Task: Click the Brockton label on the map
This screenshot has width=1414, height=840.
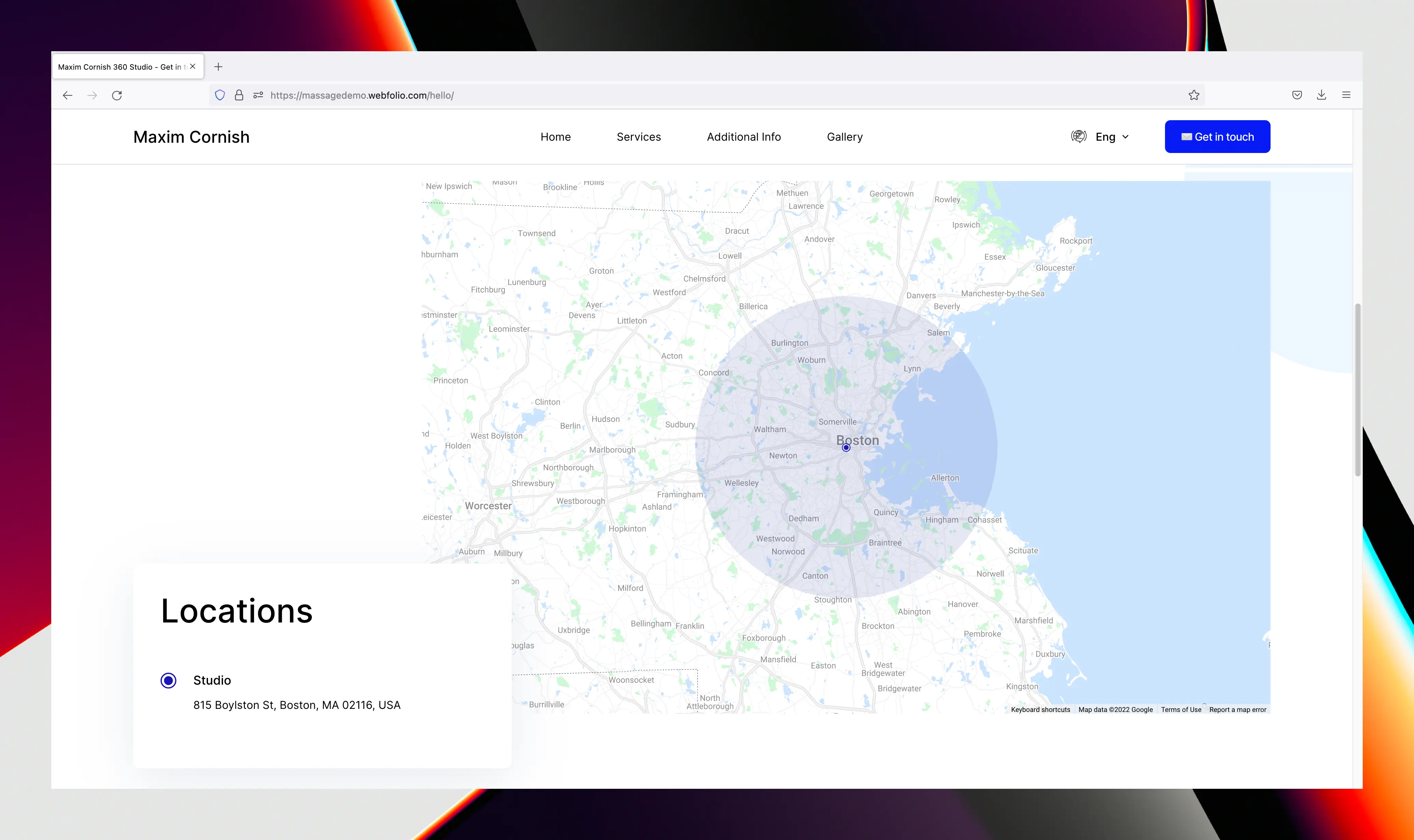Action: pos(878,626)
